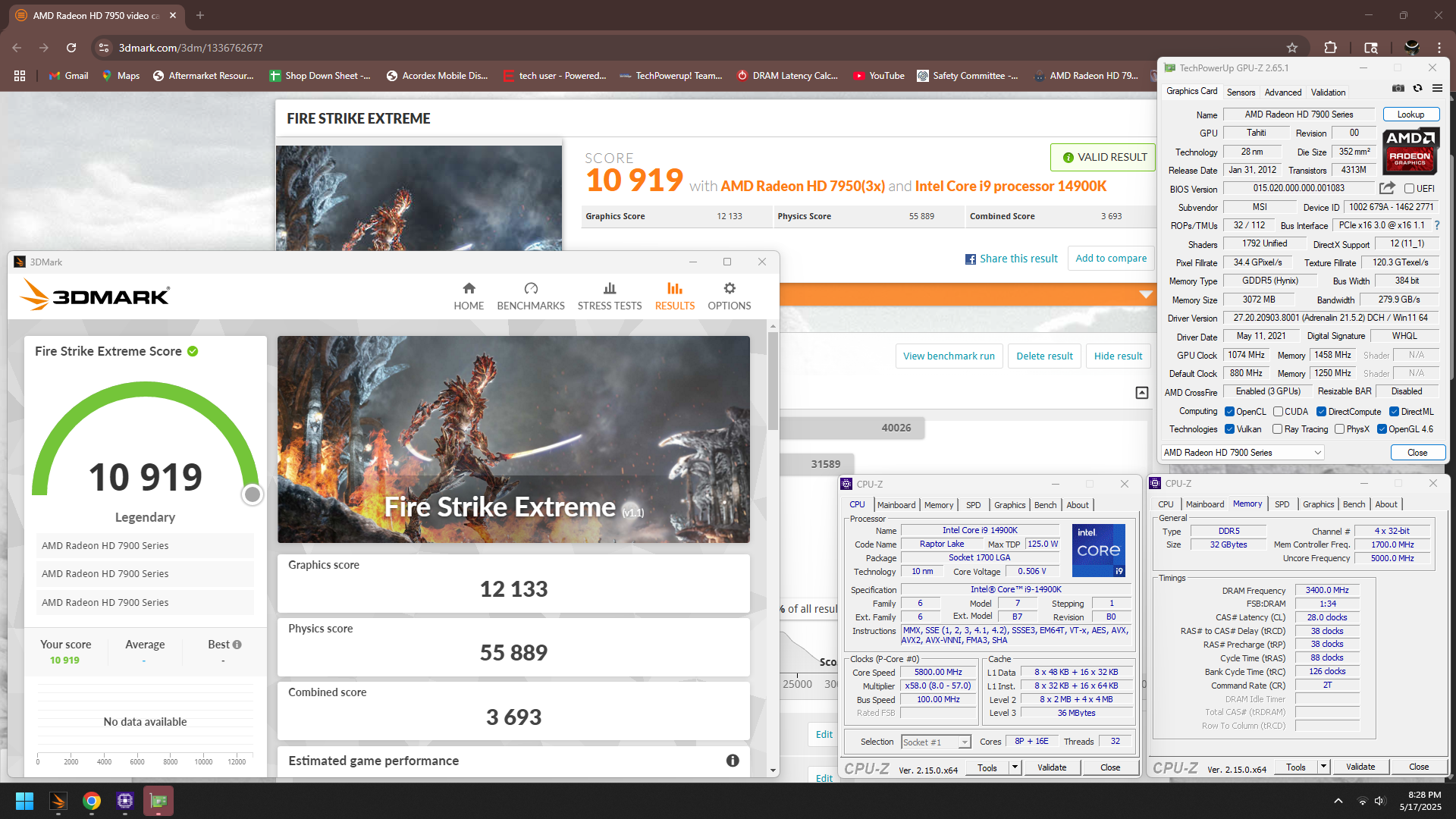Click Share this result link
The height and width of the screenshot is (819, 1456).
tap(1011, 259)
